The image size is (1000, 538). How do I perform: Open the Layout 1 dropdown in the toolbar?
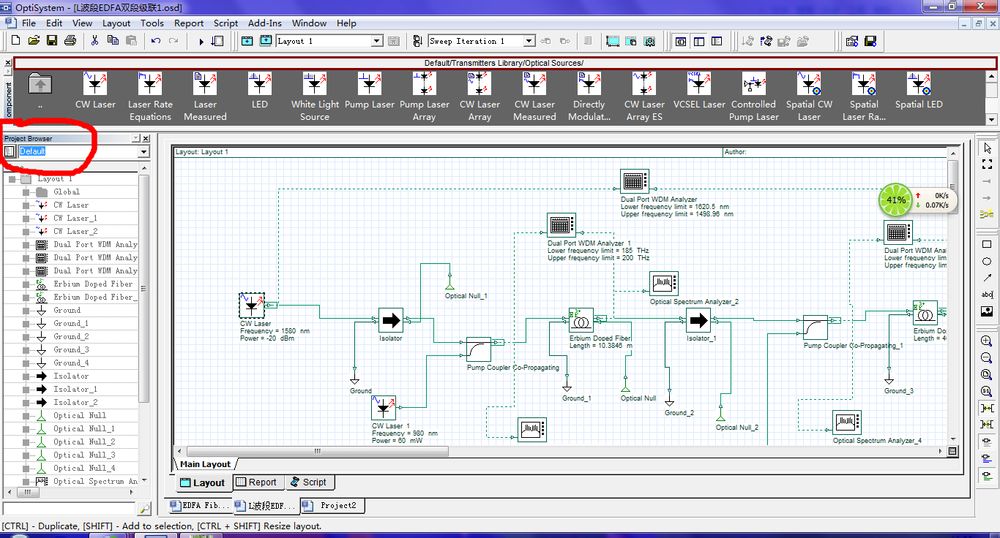click(377, 41)
